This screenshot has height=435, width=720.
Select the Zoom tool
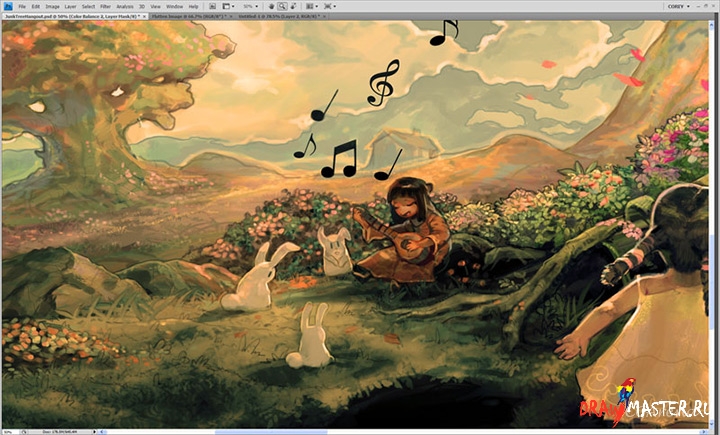(282, 6)
